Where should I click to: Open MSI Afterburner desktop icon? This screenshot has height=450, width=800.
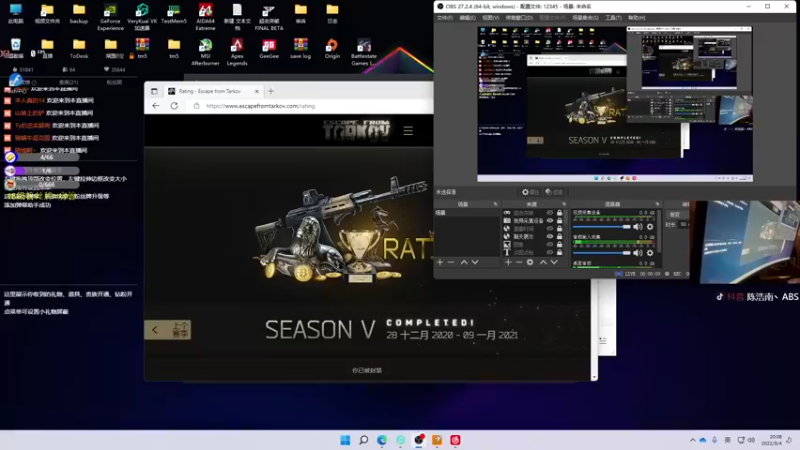tap(205, 52)
